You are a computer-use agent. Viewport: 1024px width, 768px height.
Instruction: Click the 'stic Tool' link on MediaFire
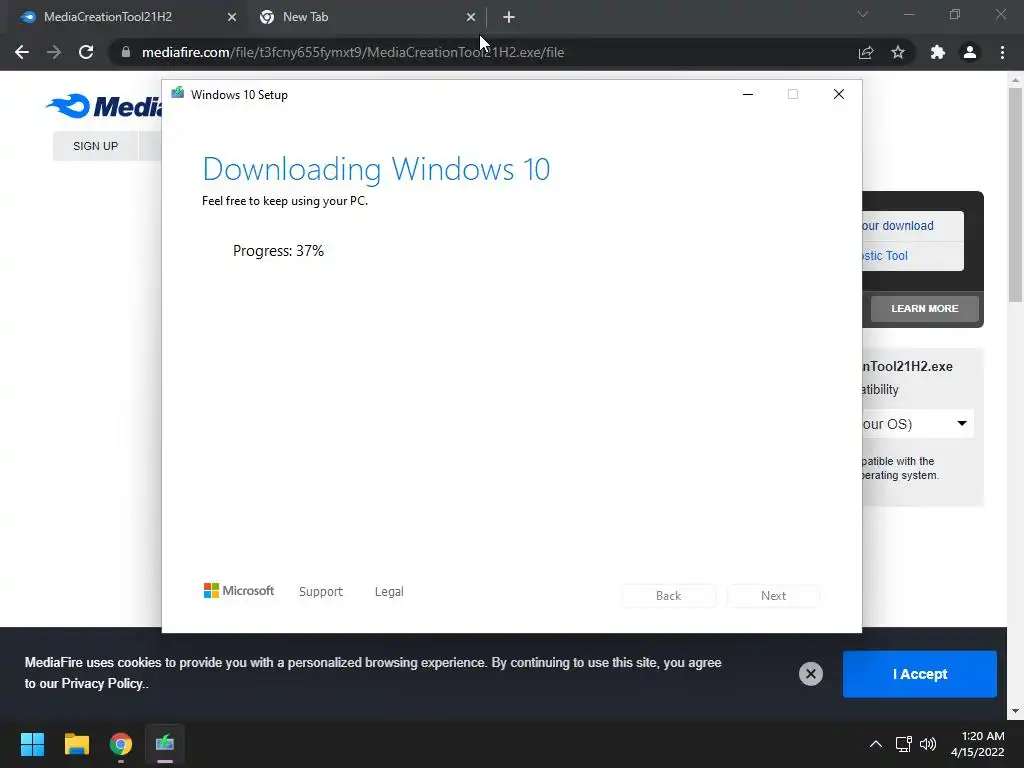[884, 255]
